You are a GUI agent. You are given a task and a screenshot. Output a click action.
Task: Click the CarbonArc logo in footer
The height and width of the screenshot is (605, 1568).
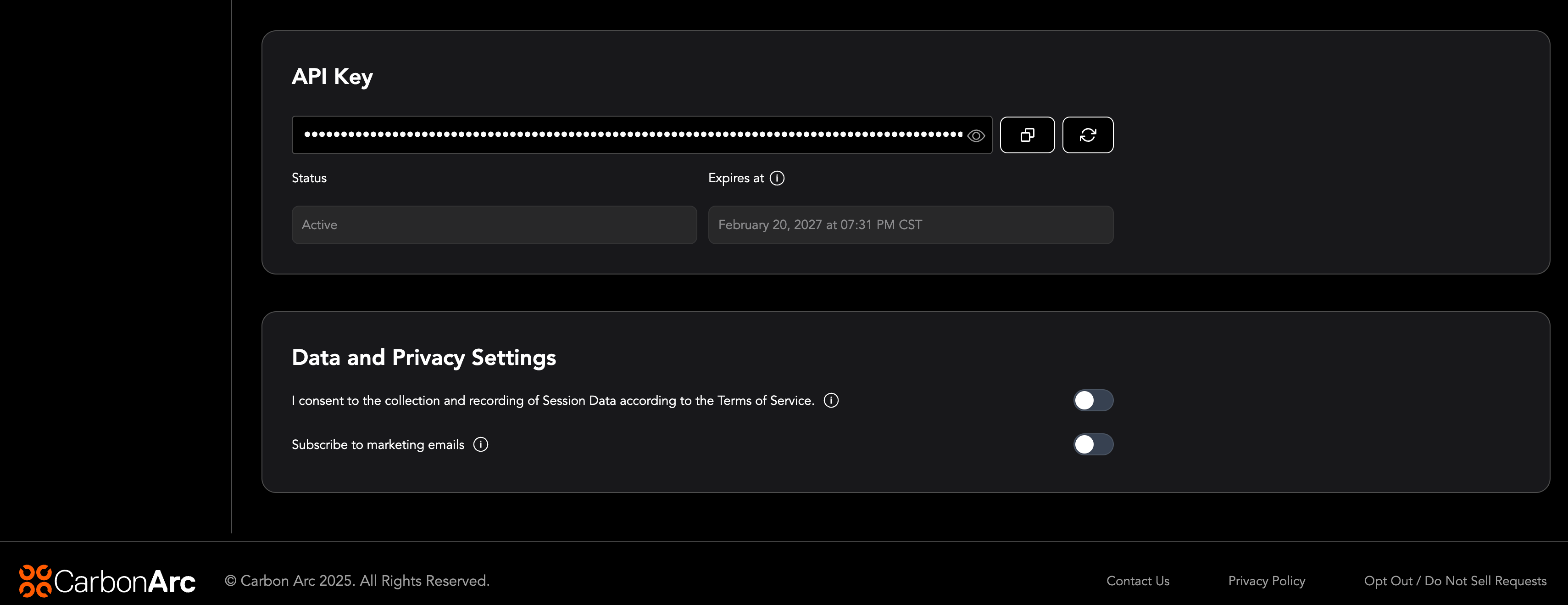[x=107, y=581]
